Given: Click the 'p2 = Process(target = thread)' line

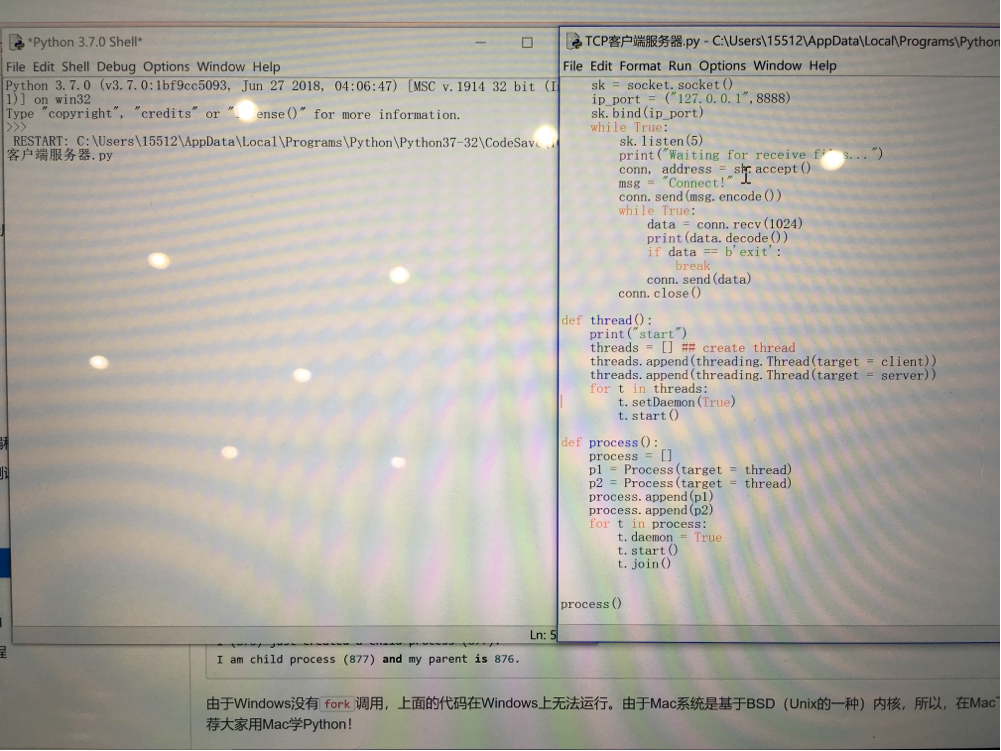Looking at the screenshot, I should tap(690, 483).
